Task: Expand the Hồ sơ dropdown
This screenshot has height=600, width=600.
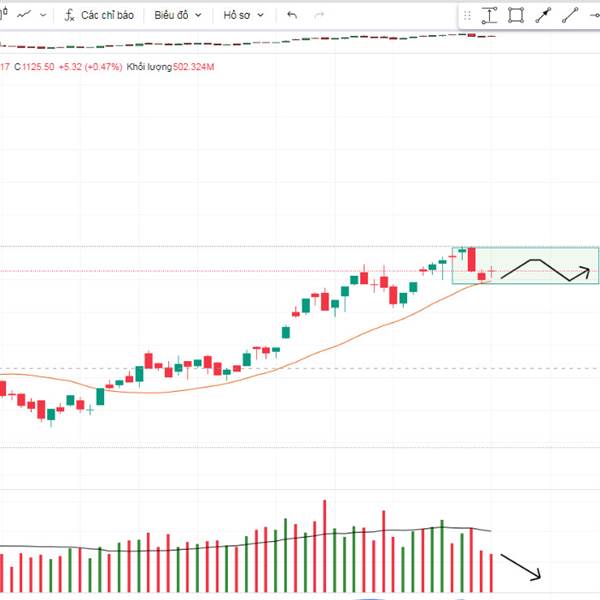Action: (243, 15)
